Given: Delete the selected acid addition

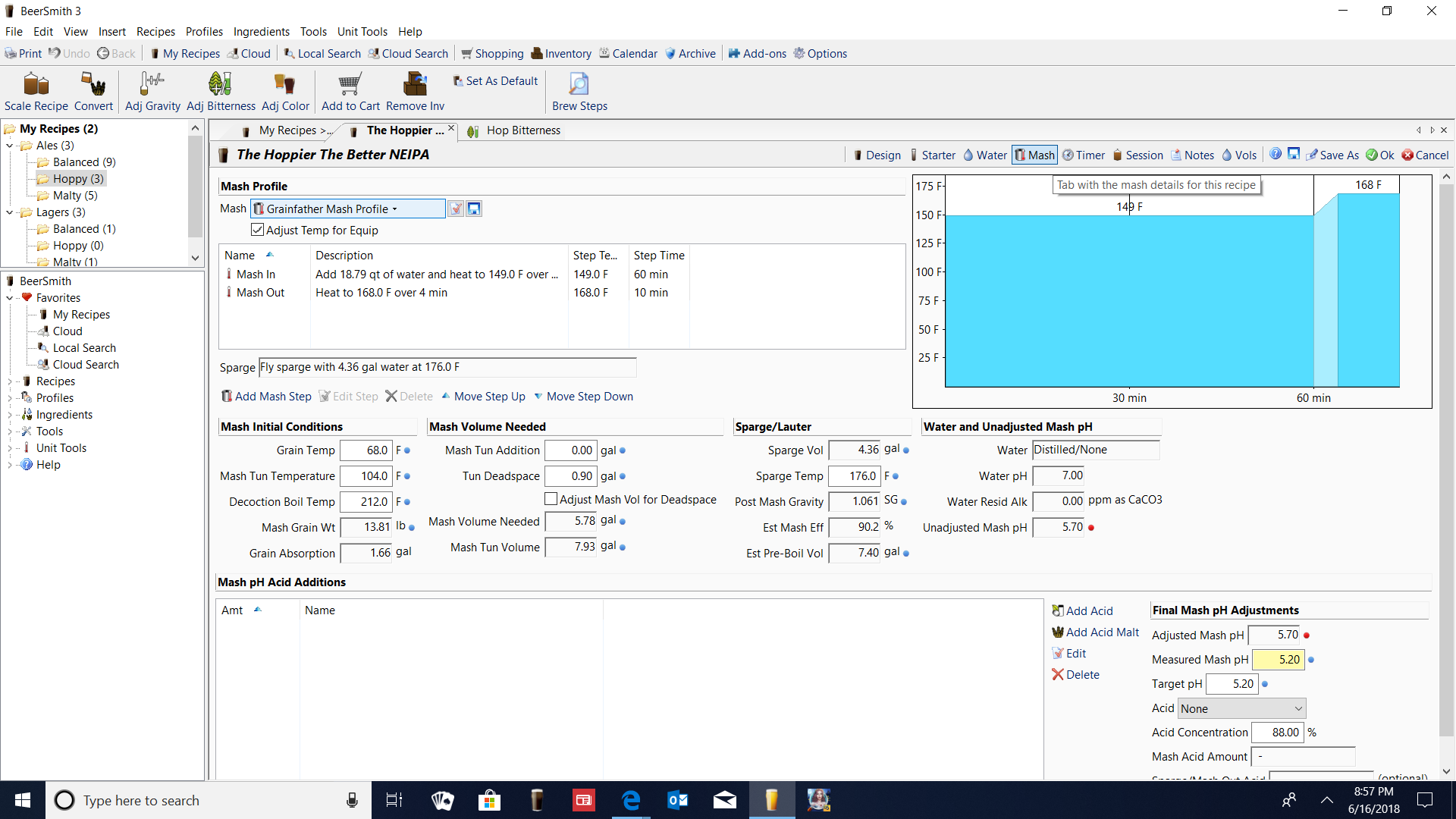Looking at the screenshot, I should (x=1075, y=675).
